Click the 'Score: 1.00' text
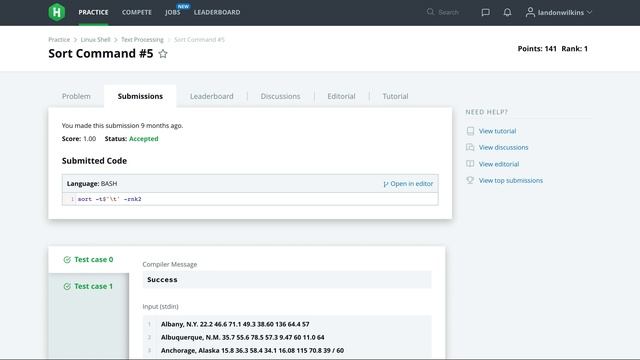Viewport: 640px width, 360px height. pyautogui.click(x=79, y=139)
